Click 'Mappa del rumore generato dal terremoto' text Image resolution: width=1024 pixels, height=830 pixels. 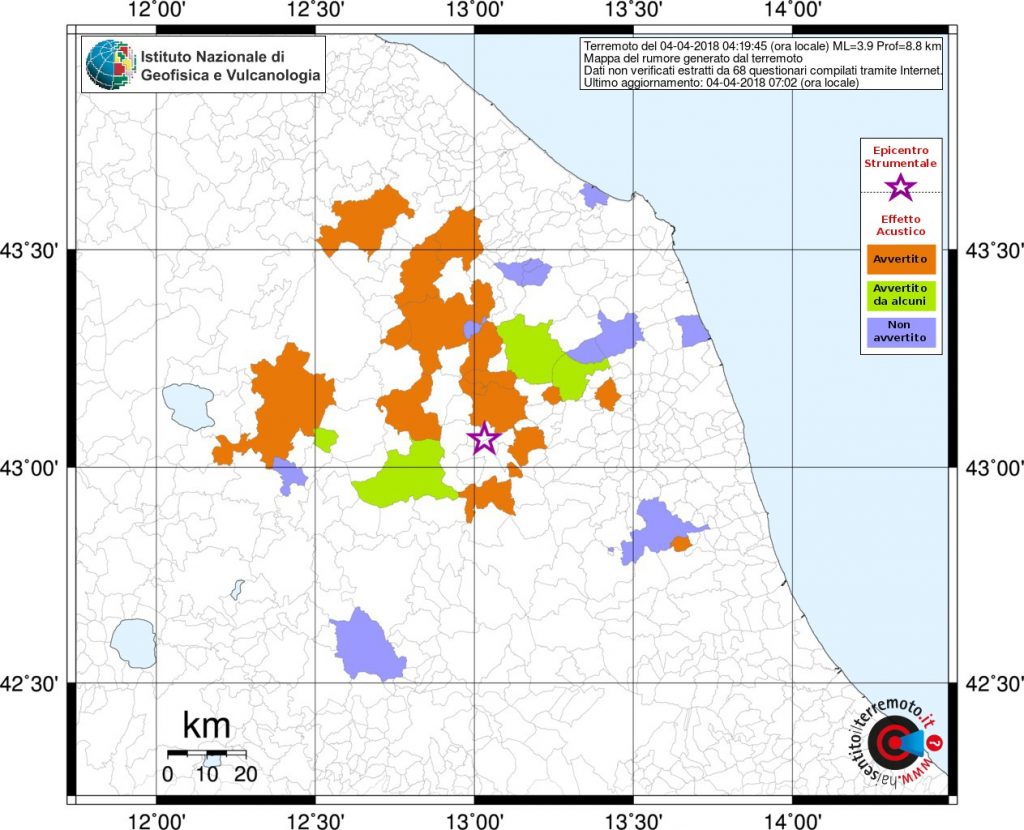694,59
